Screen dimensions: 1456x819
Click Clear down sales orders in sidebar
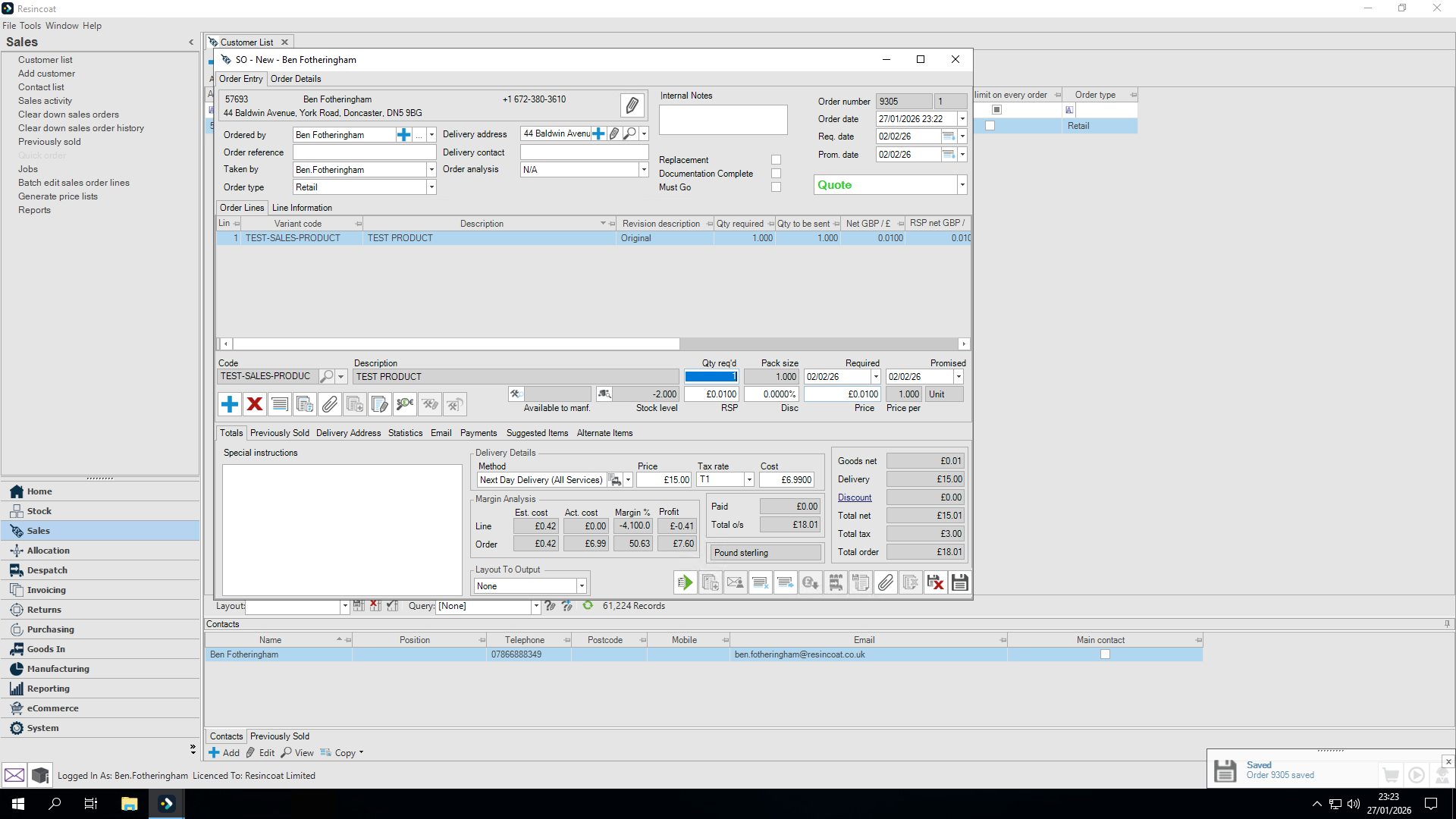point(68,115)
